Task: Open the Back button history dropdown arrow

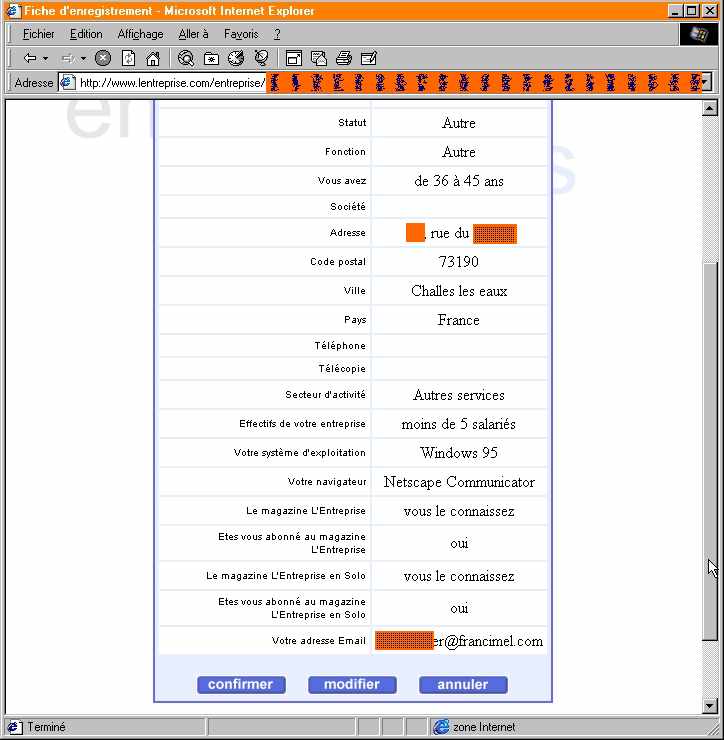Action: pyautogui.click(x=45, y=59)
